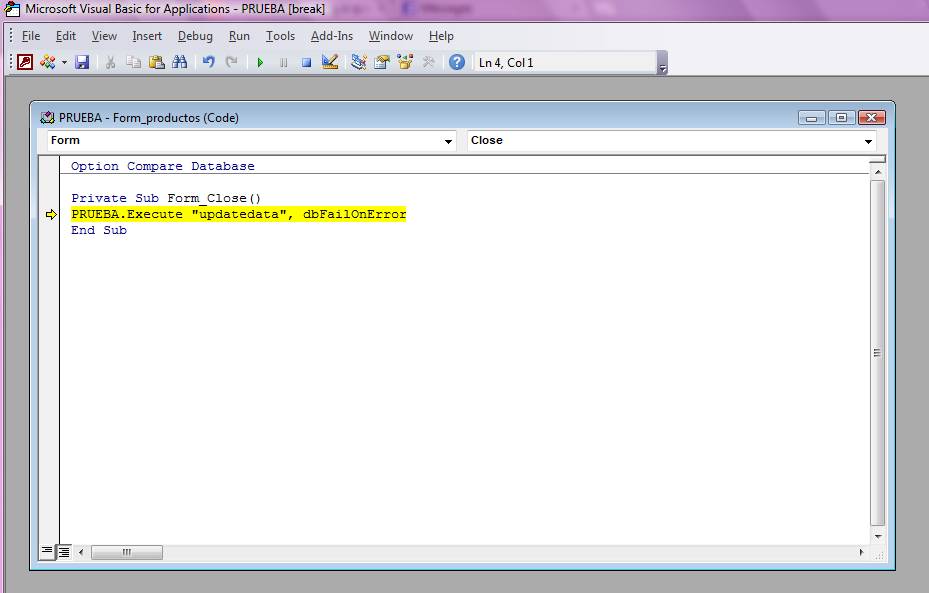Screen dimensions: 929x593
Task: Maximize the Form_productos code window
Action: 841,118
